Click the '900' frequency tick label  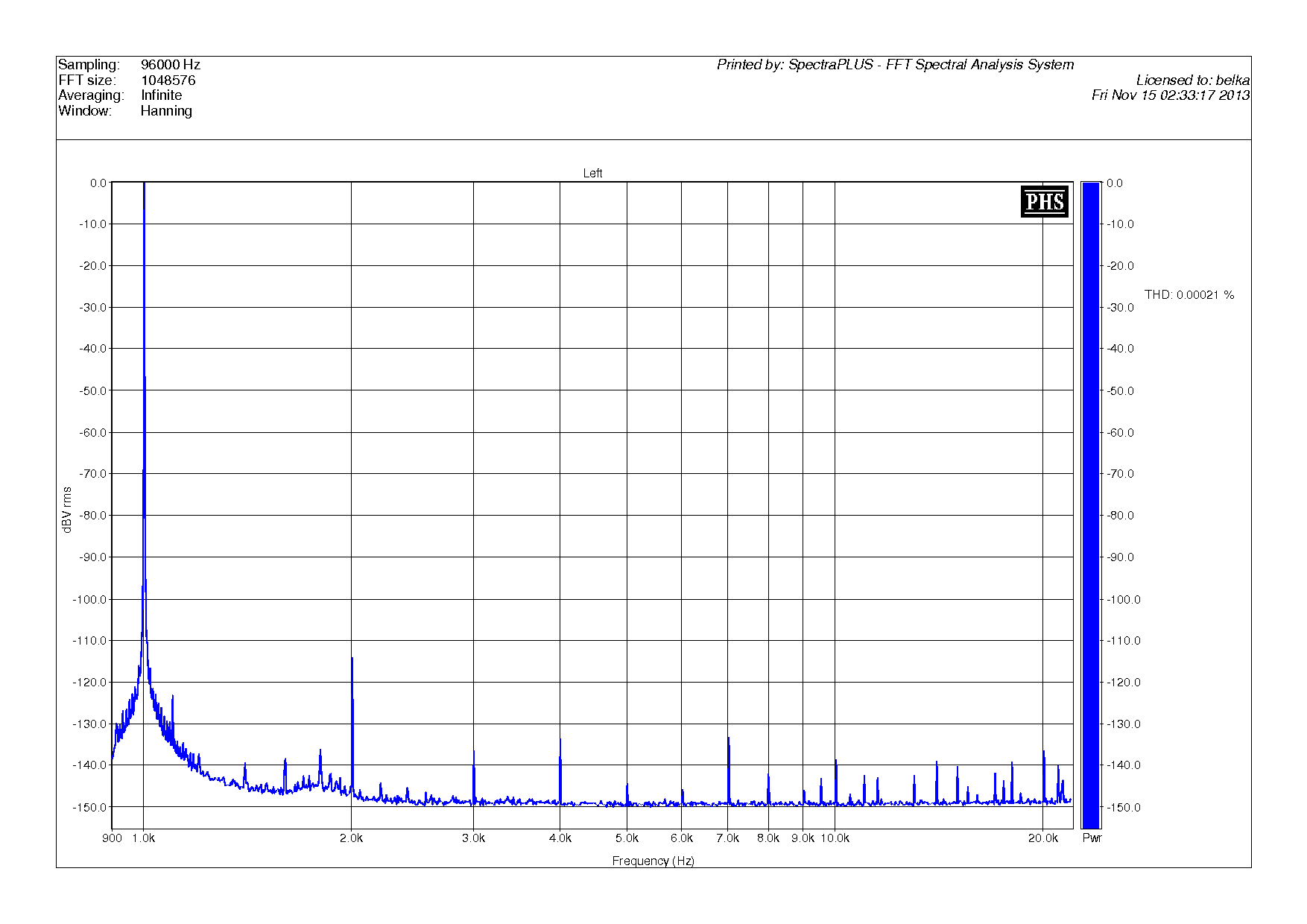click(113, 838)
